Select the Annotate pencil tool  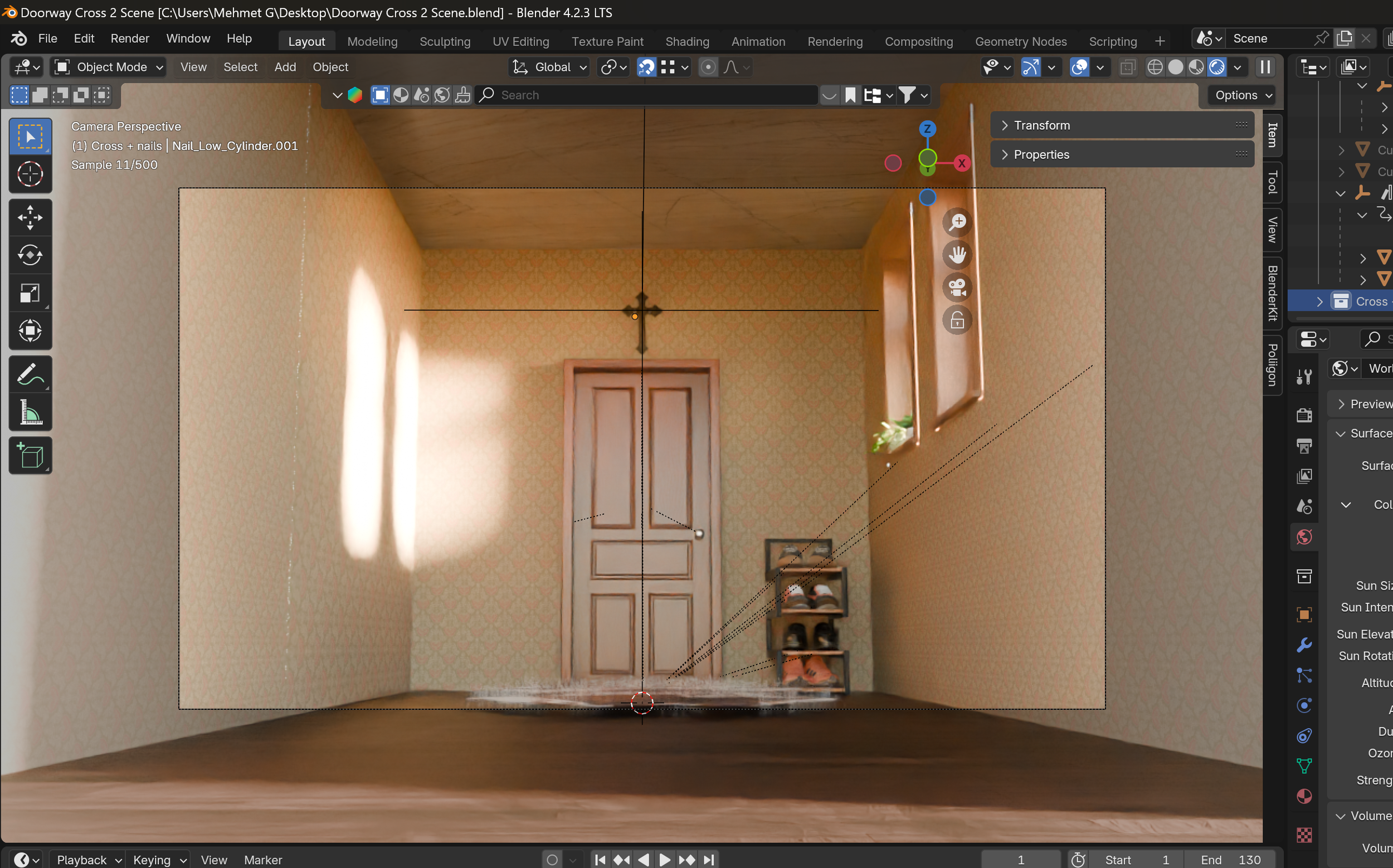(x=30, y=375)
